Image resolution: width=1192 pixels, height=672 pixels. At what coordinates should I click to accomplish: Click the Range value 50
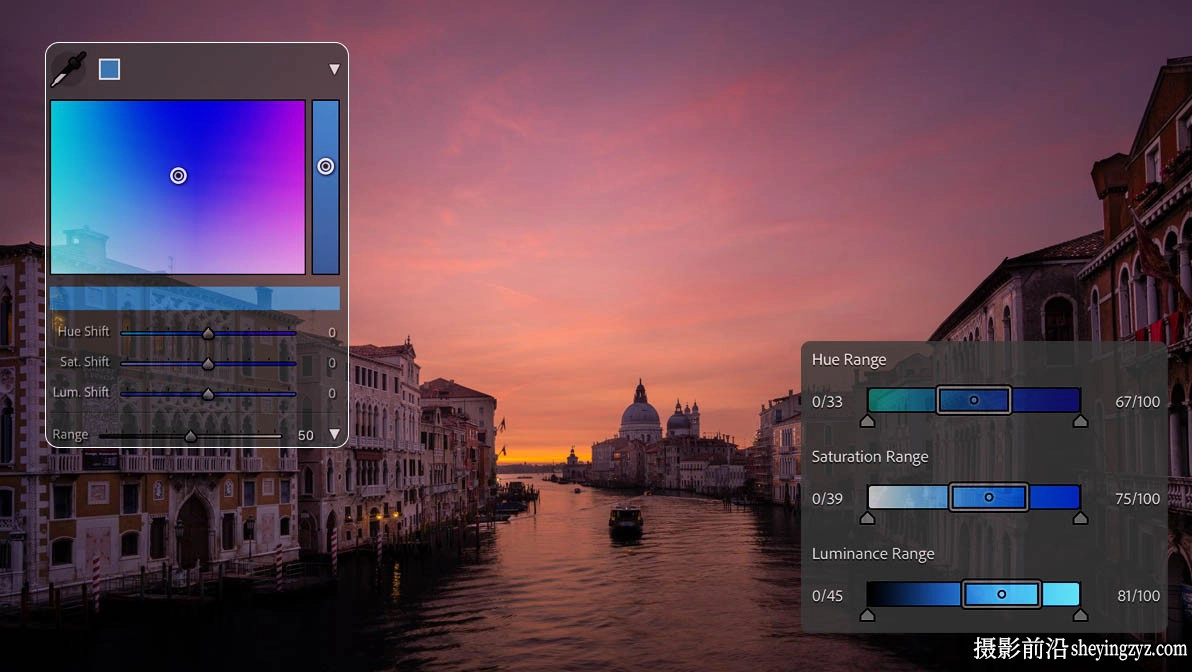click(x=306, y=436)
